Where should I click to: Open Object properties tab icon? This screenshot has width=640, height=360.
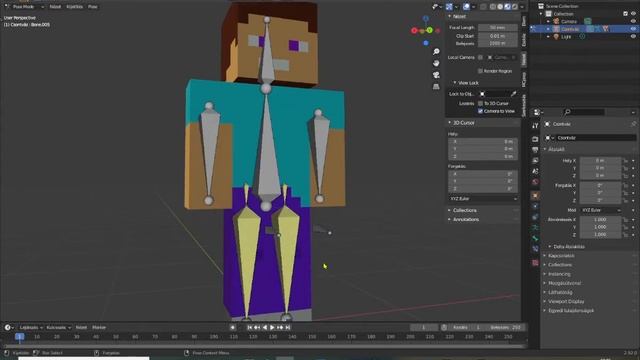coord(535,196)
